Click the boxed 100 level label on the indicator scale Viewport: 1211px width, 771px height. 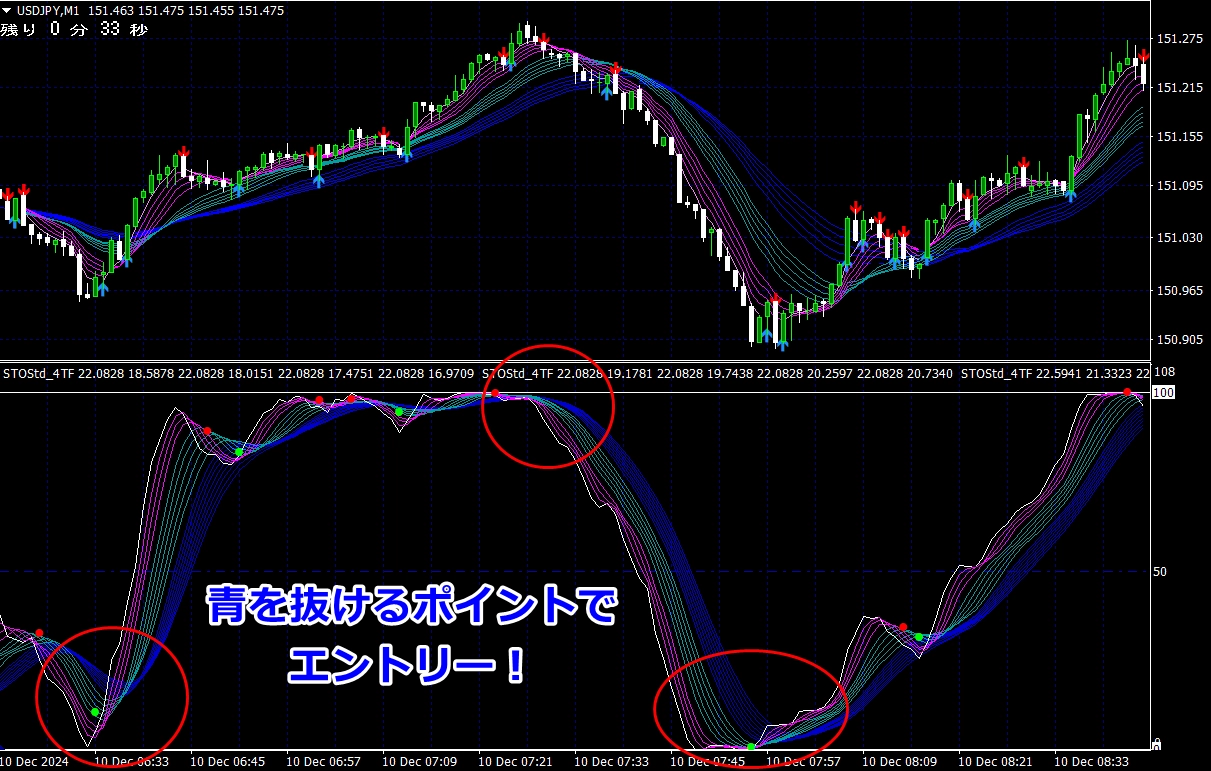(1162, 393)
